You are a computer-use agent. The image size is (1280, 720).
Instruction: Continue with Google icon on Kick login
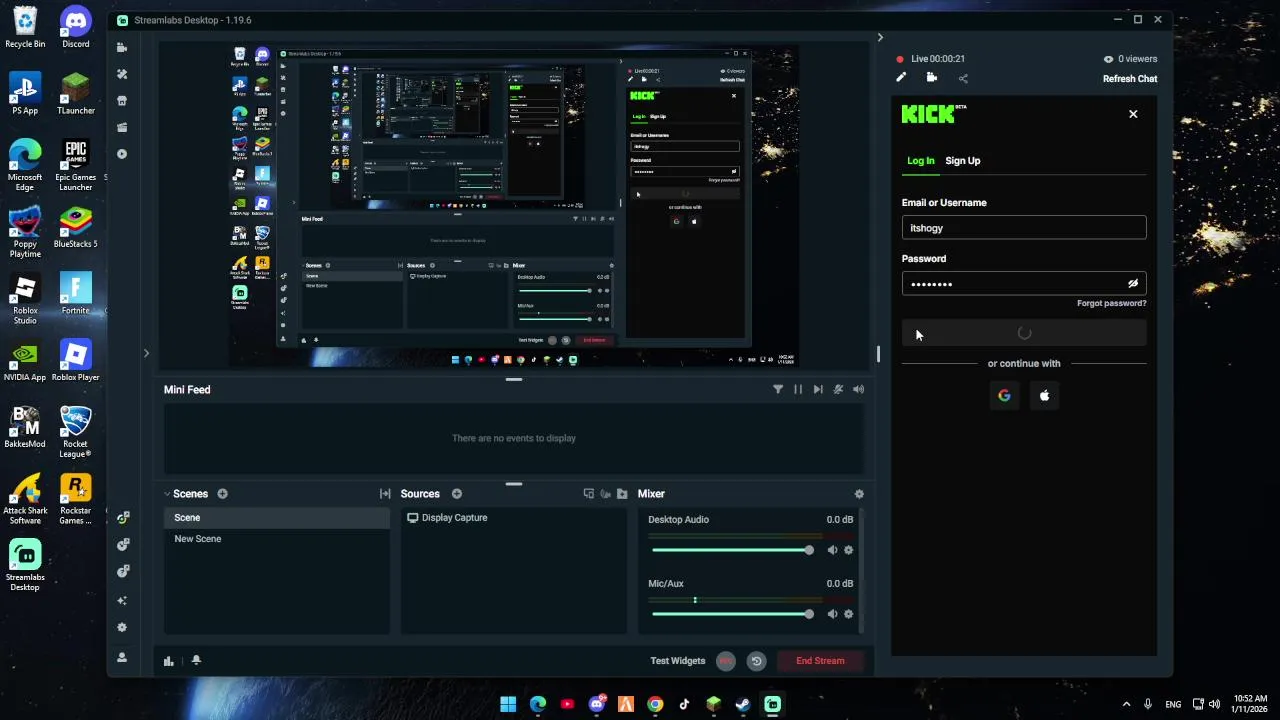point(1004,395)
